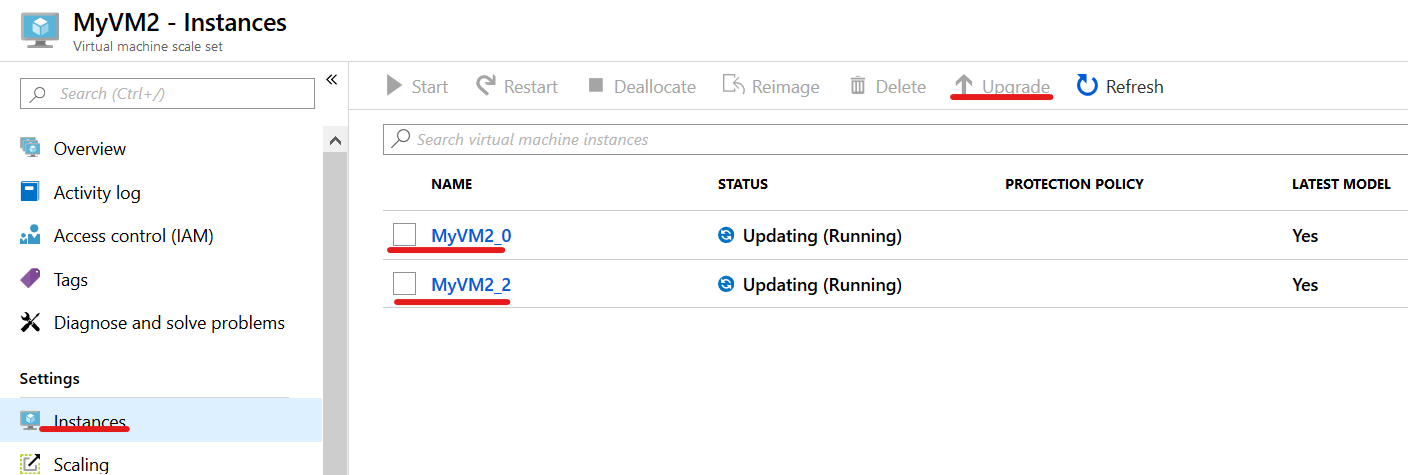Click the magnifier icon in instances search
Viewport: 1408px width, 475px height.
400,139
